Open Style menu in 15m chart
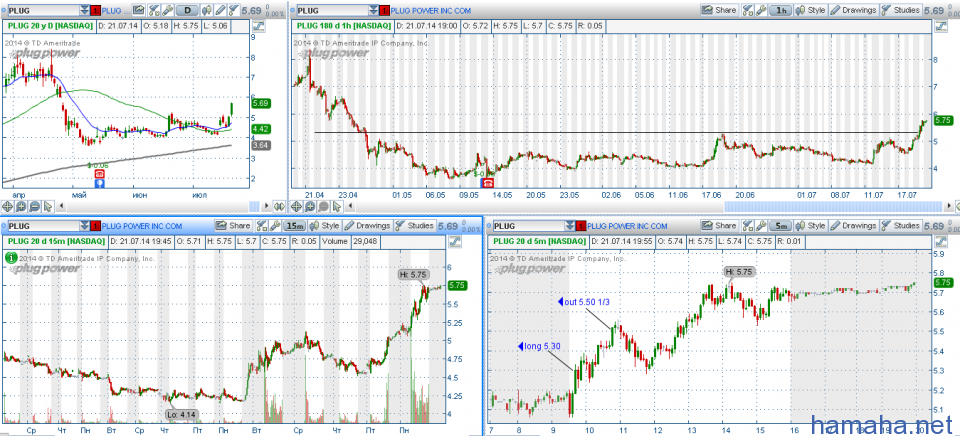 click(324, 226)
